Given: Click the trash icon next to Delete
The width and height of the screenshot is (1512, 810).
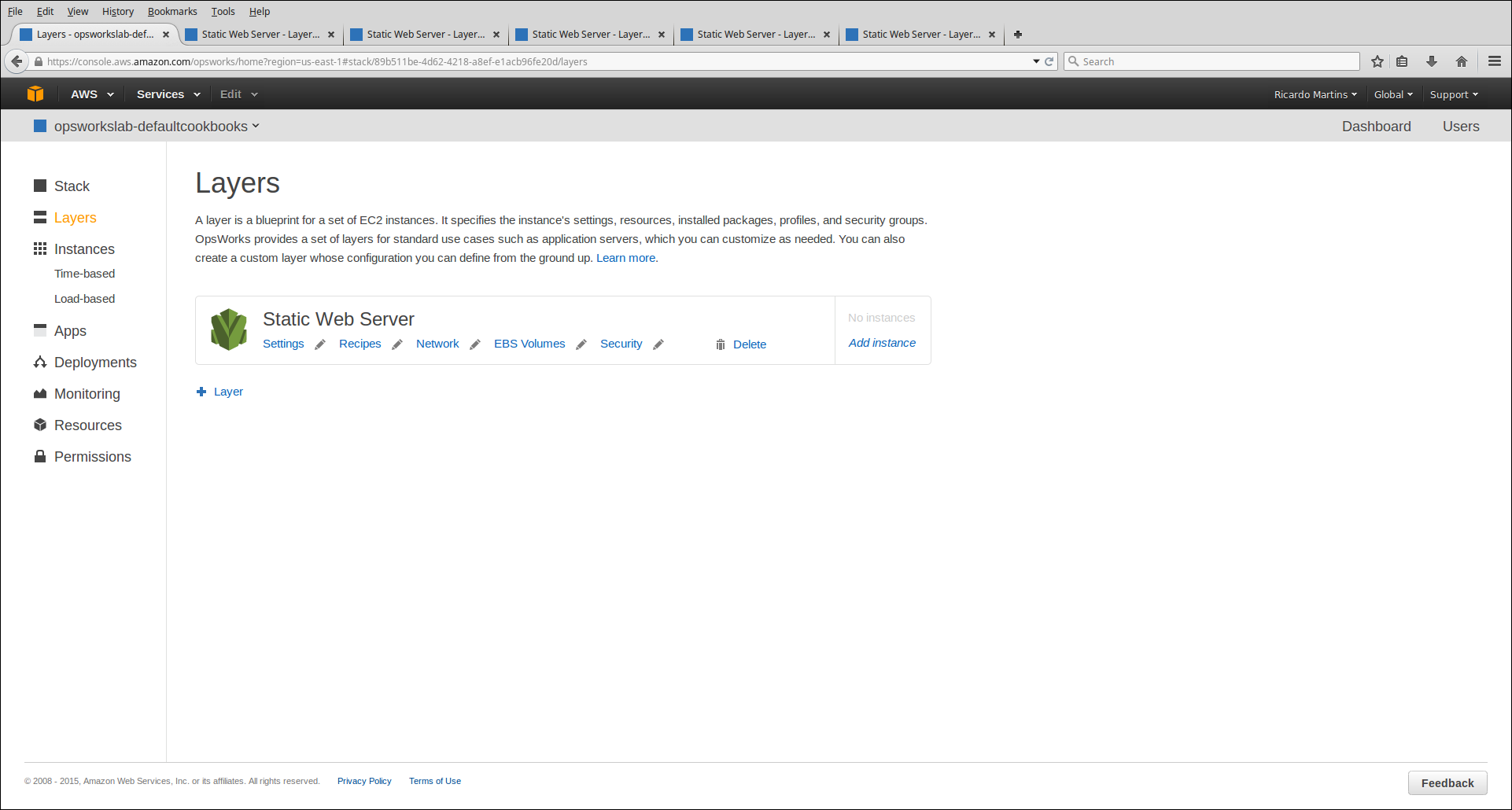Looking at the screenshot, I should 720,344.
